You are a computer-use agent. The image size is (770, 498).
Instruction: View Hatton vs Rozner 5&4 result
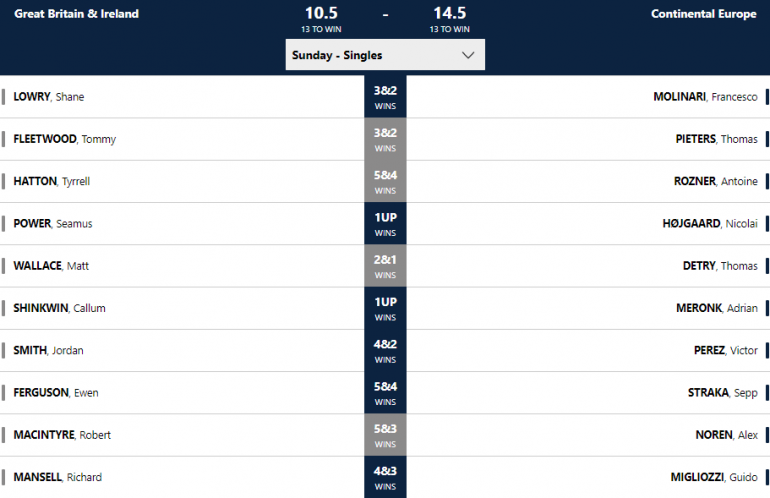[x=385, y=181]
